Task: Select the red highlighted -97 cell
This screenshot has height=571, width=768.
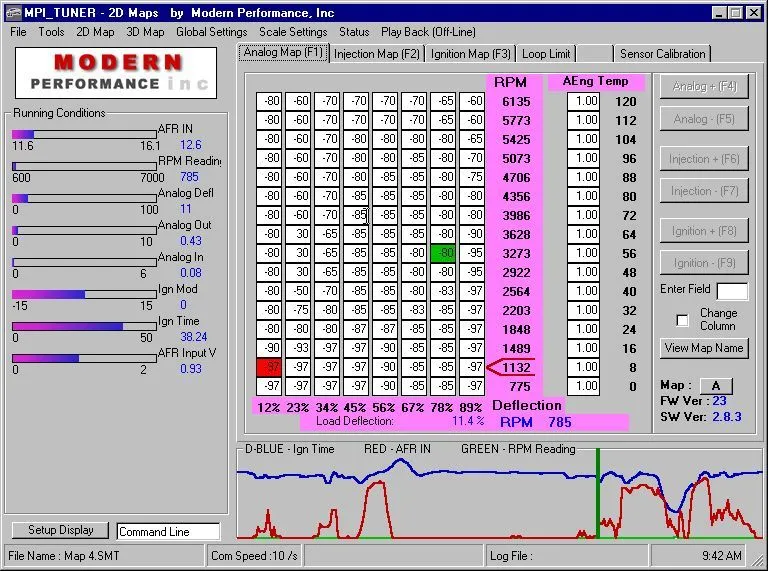Action: [269, 367]
